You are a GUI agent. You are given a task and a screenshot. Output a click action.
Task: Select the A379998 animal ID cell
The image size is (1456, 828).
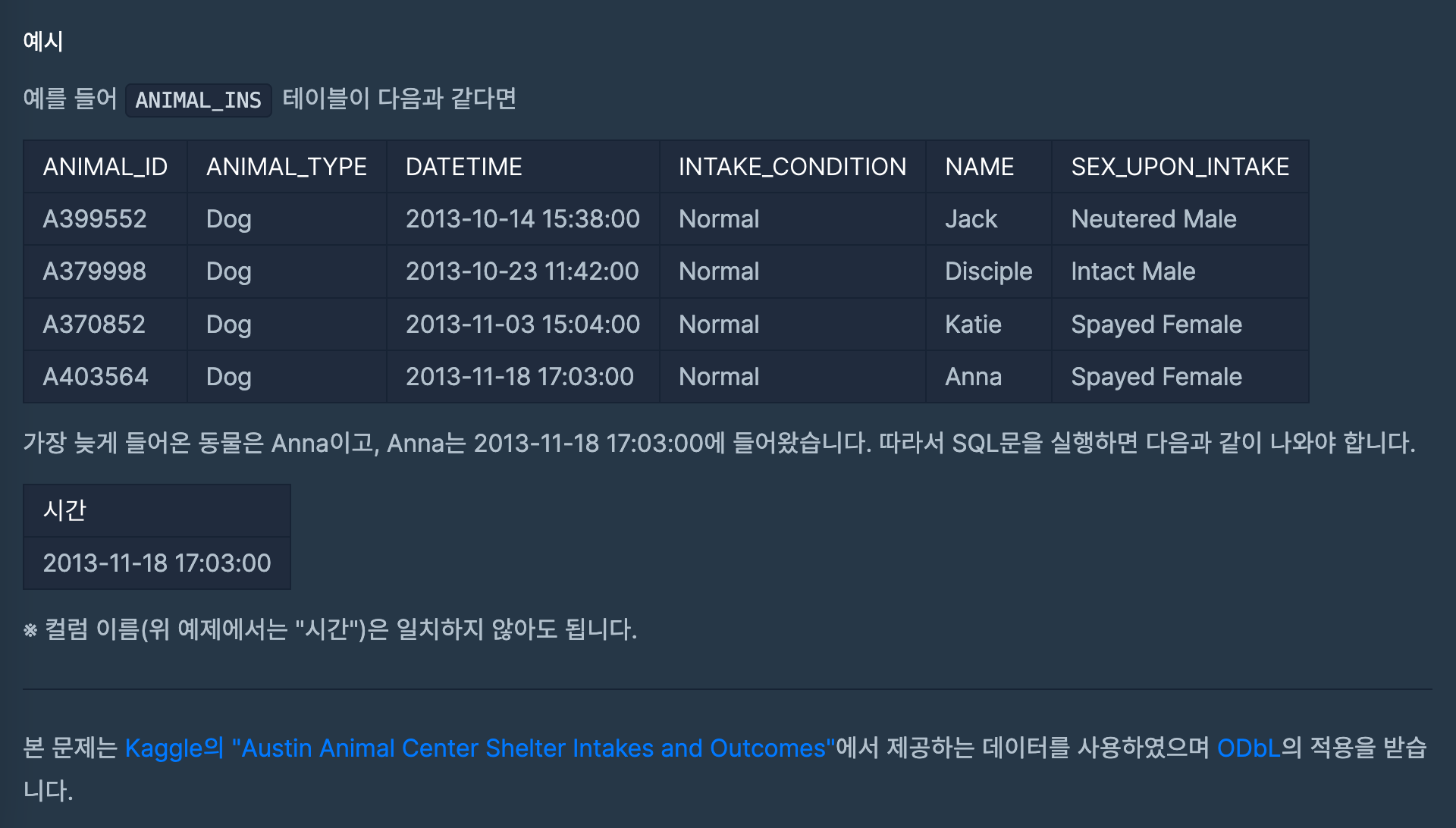(x=95, y=271)
